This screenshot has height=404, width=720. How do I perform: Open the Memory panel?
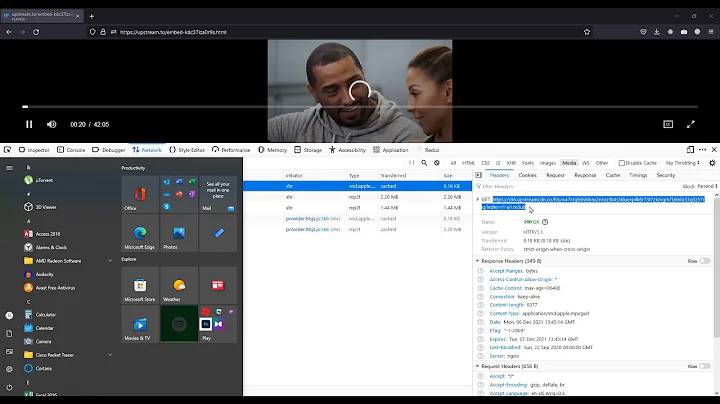click(x=272, y=150)
